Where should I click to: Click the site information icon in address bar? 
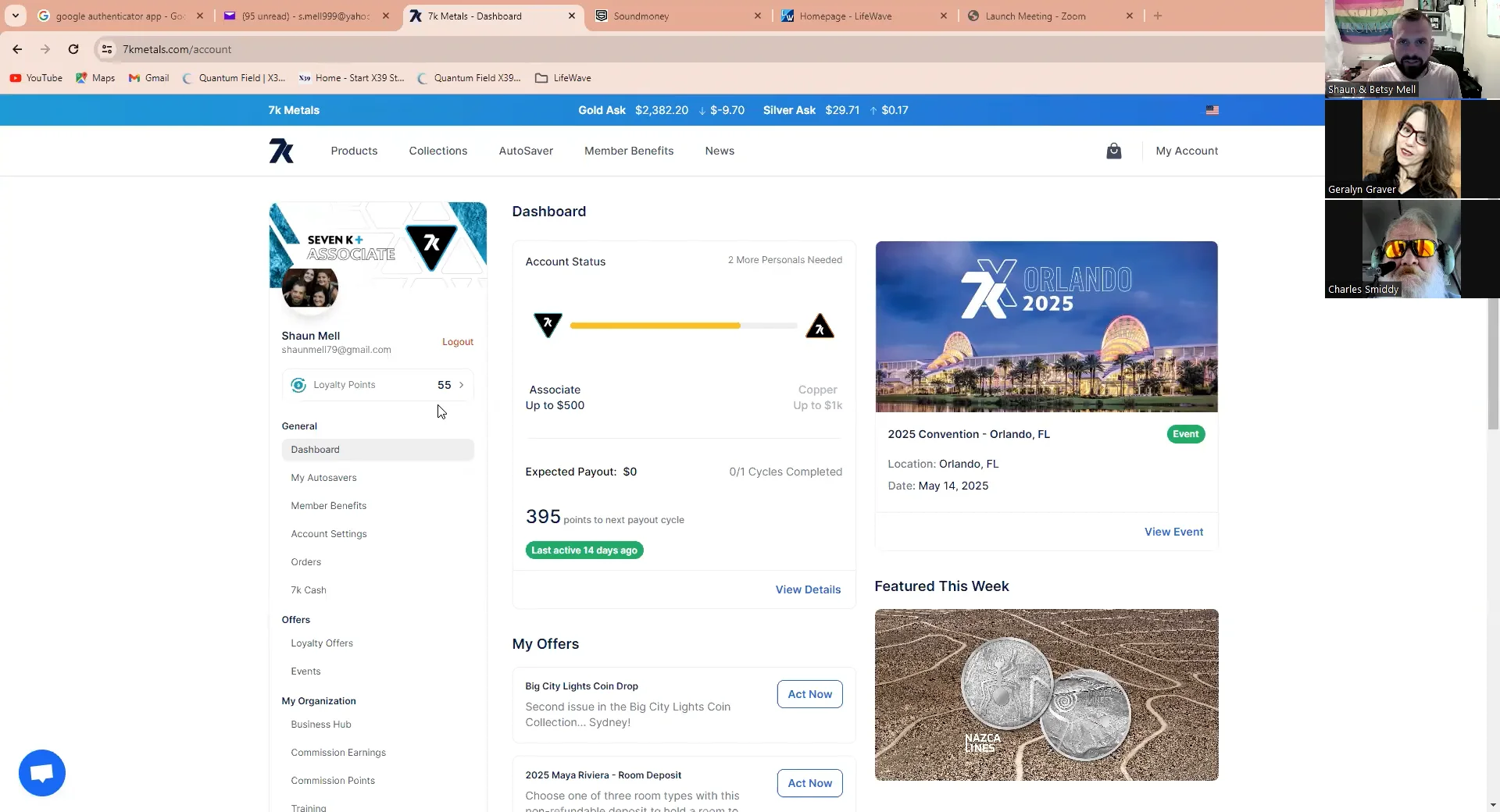(x=107, y=49)
